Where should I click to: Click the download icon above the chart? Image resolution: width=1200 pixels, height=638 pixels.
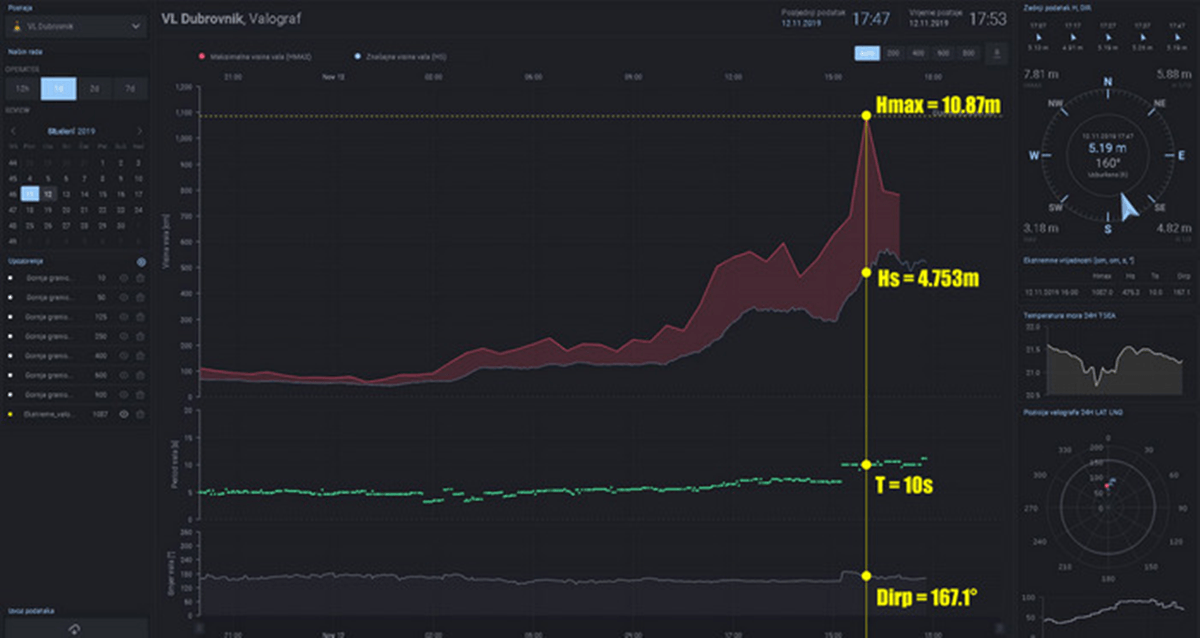click(x=996, y=53)
